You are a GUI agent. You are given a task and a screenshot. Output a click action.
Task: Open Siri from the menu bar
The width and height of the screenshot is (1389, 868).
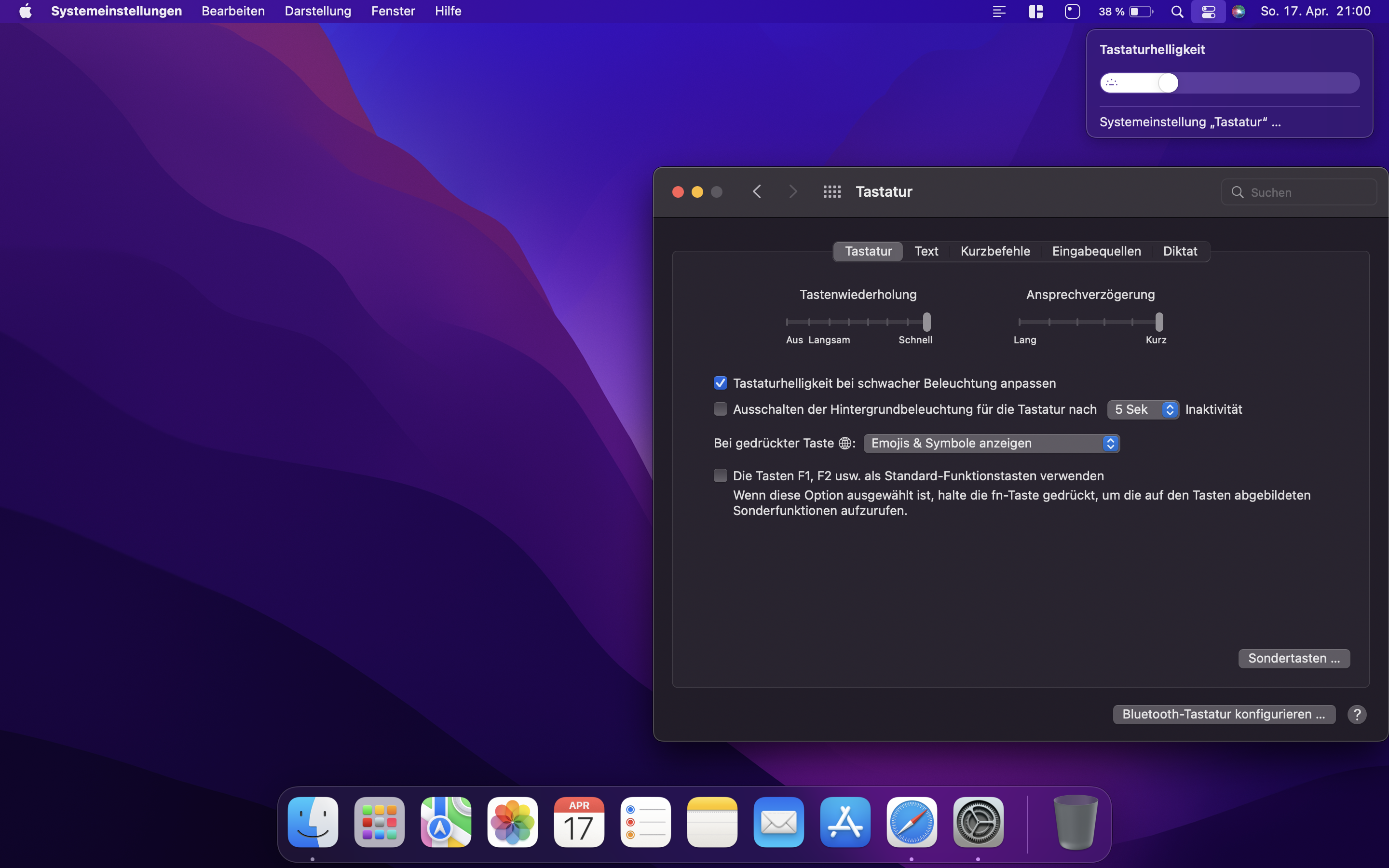1239,12
